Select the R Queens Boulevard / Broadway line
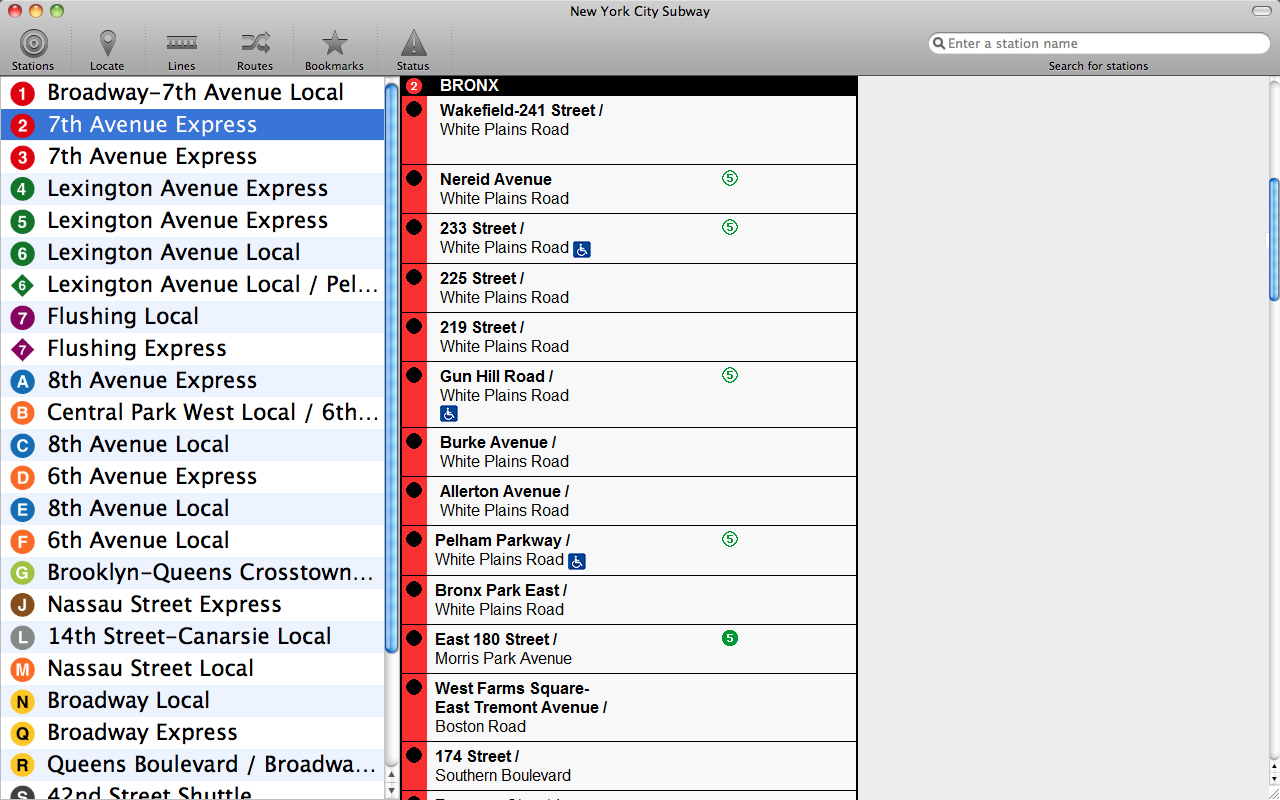The width and height of the screenshot is (1280, 800). pos(192,765)
